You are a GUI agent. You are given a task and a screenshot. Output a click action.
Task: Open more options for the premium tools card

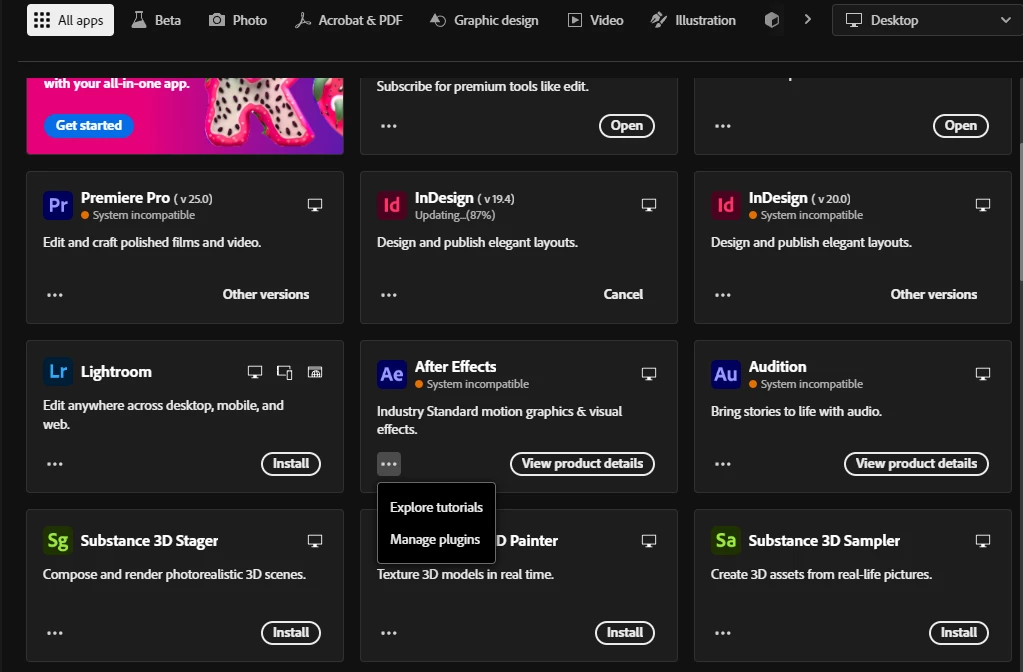(389, 126)
